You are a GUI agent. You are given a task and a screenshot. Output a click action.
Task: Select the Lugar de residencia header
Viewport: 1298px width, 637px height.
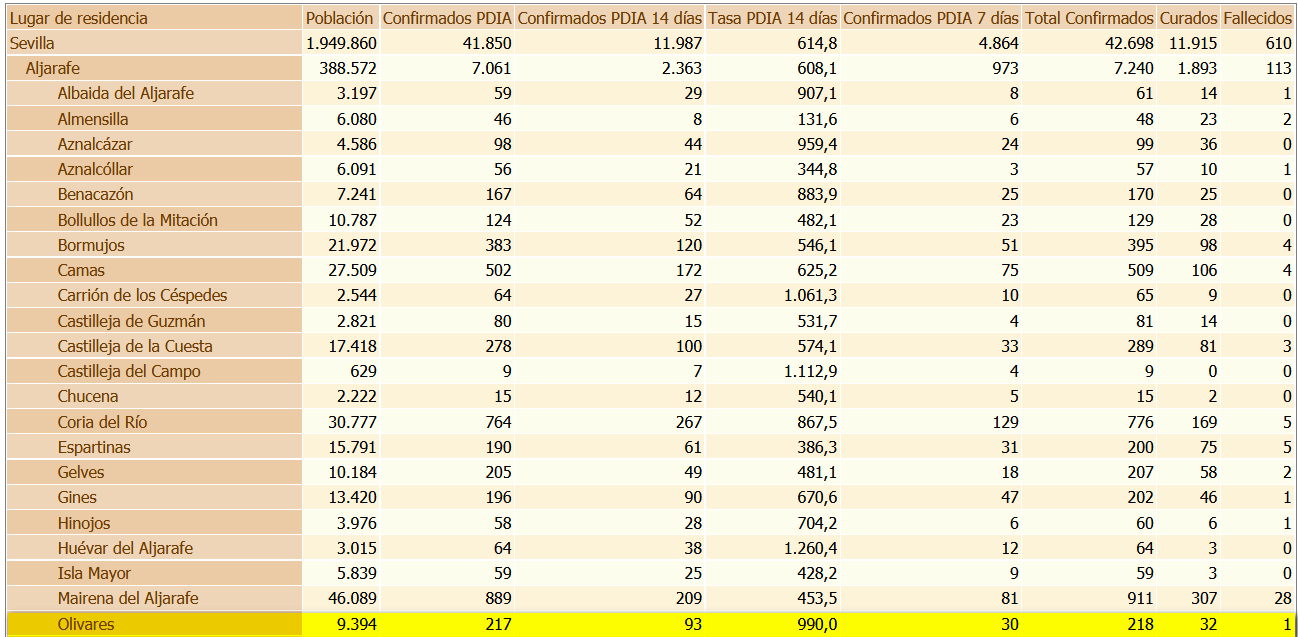[79, 18]
